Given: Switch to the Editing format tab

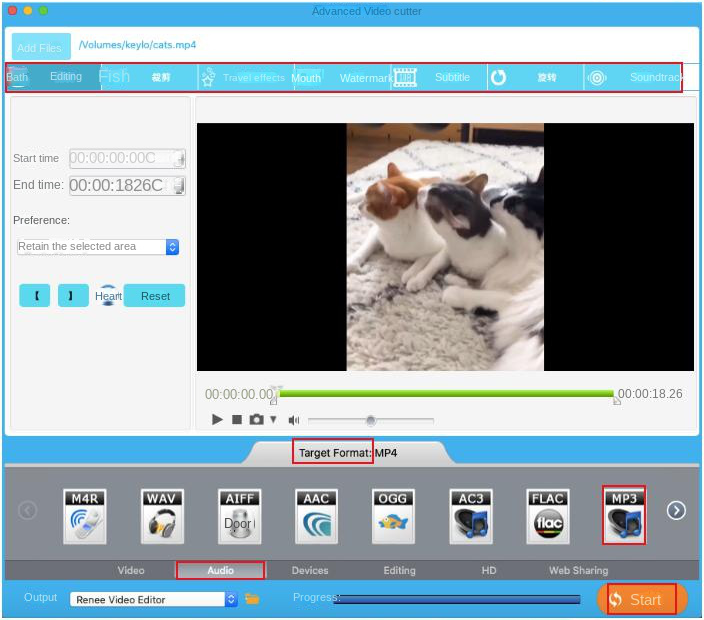Looking at the screenshot, I should pos(399,571).
